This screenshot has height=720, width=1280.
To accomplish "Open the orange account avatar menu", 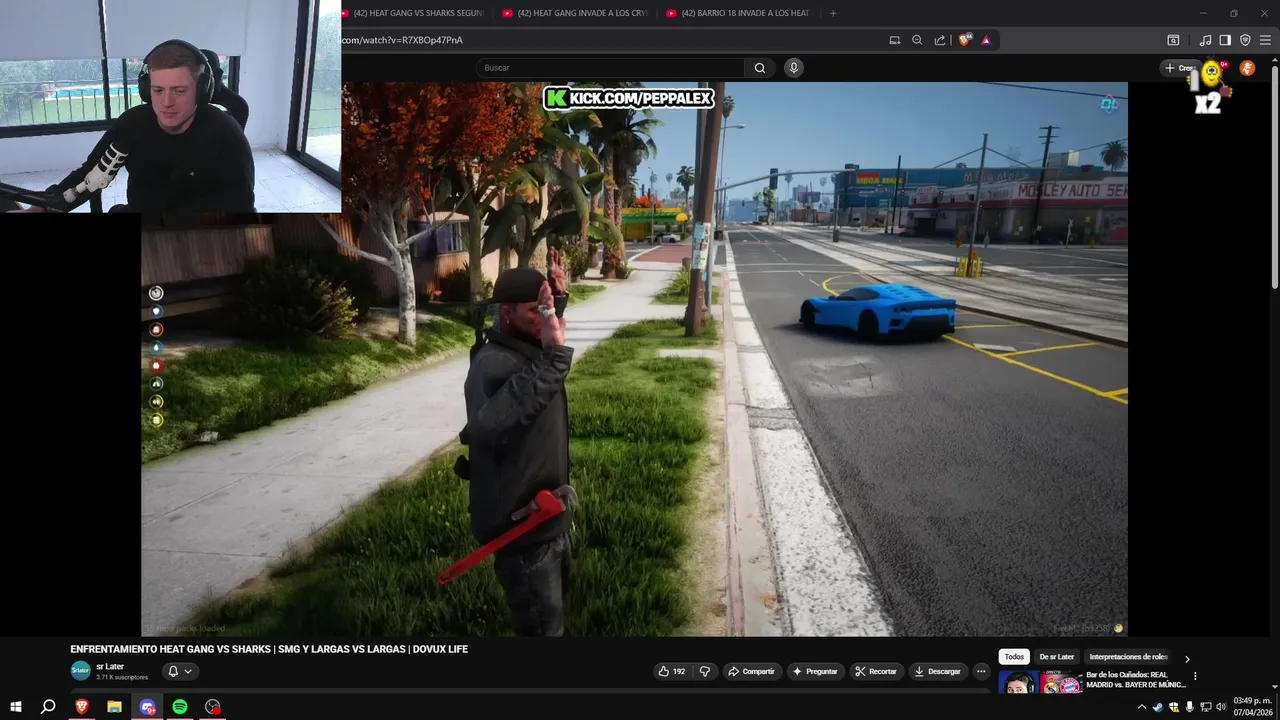I will (1247, 68).
